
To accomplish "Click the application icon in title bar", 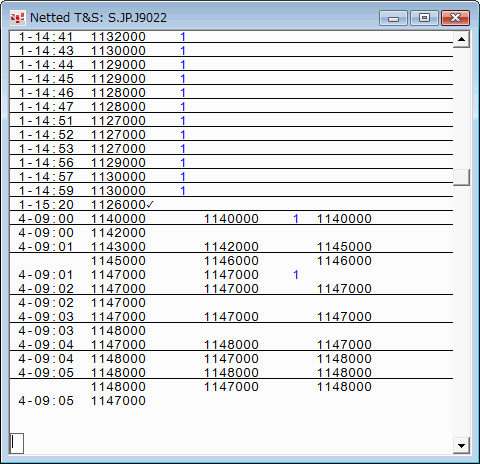I will pyautogui.click(x=17, y=18).
